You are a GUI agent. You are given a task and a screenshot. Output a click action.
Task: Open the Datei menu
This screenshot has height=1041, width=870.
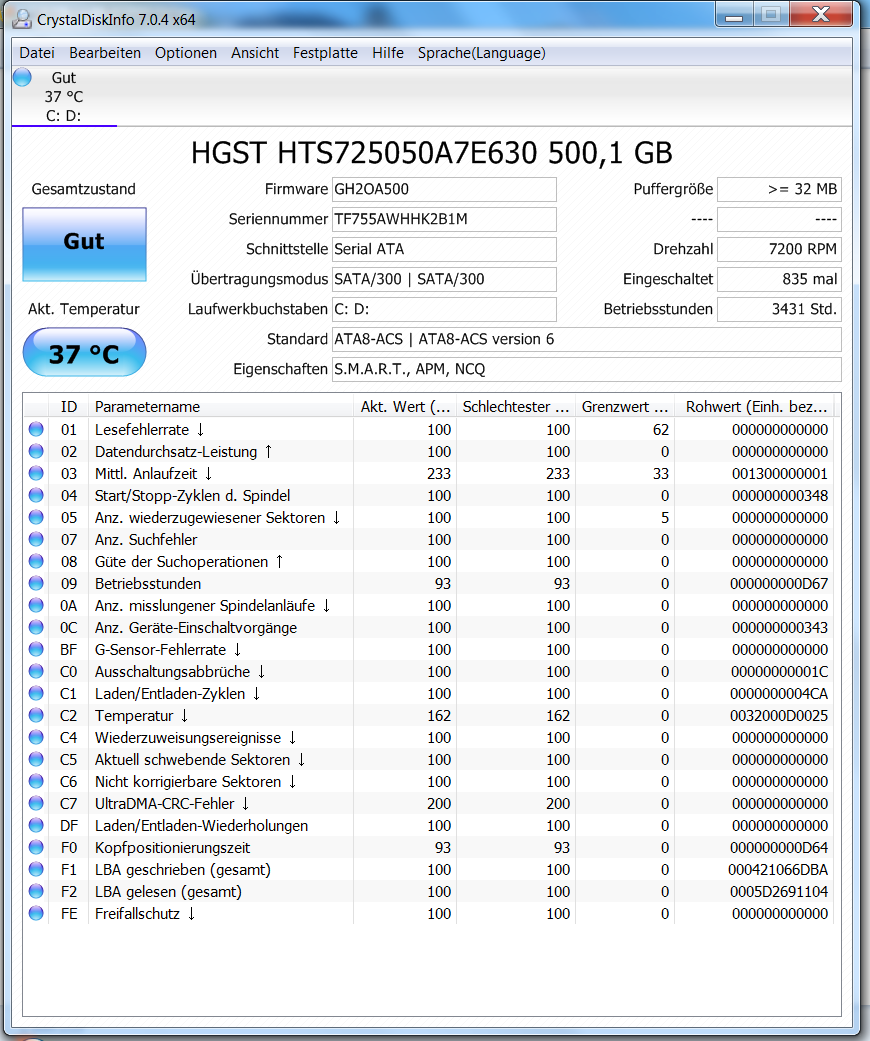pos(37,53)
